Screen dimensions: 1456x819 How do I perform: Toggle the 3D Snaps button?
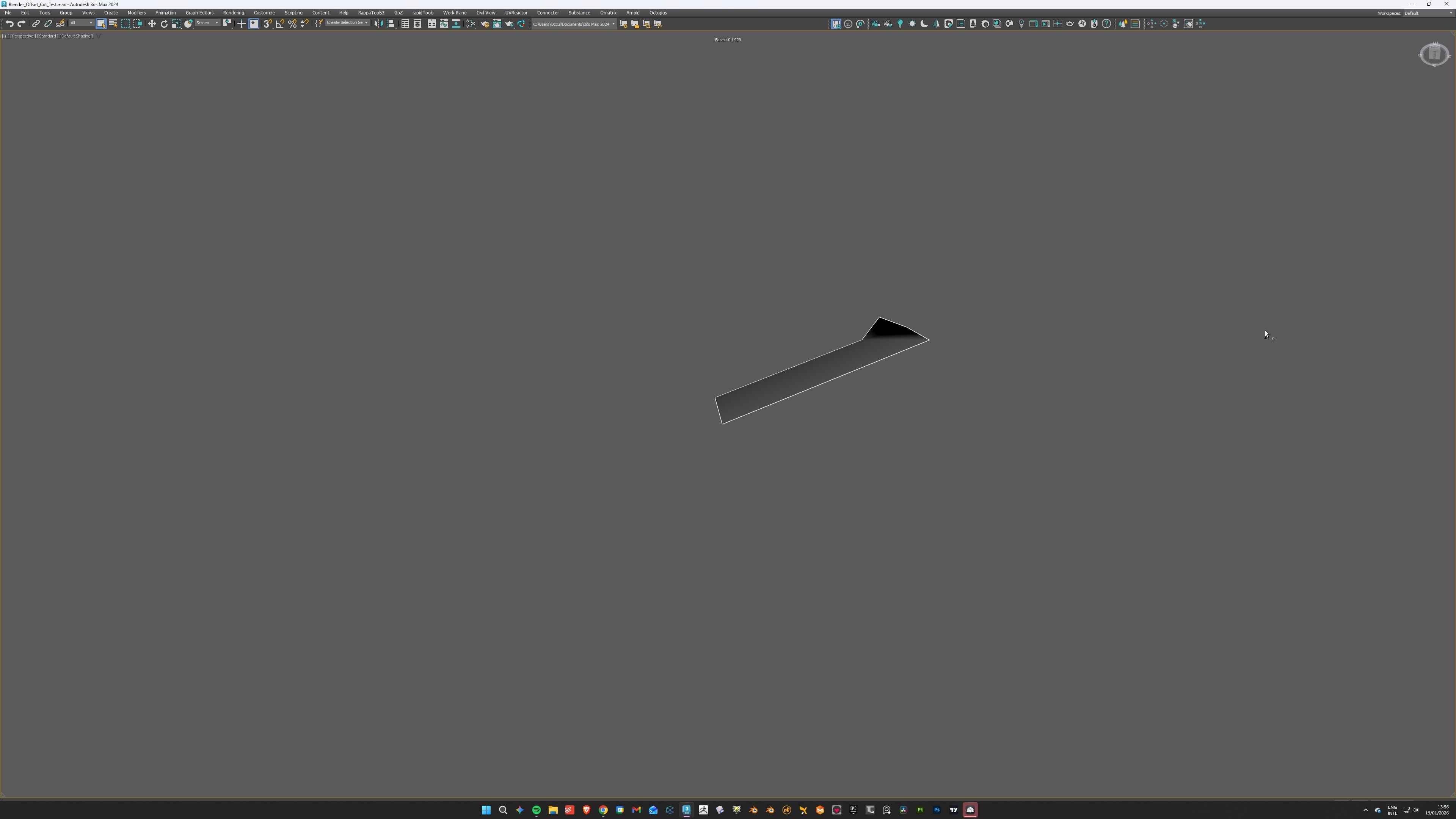267,24
